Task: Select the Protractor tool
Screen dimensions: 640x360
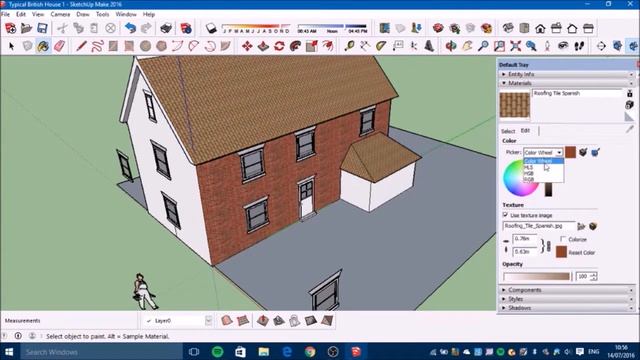Action: pyautogui.click(x=381, y=46)
